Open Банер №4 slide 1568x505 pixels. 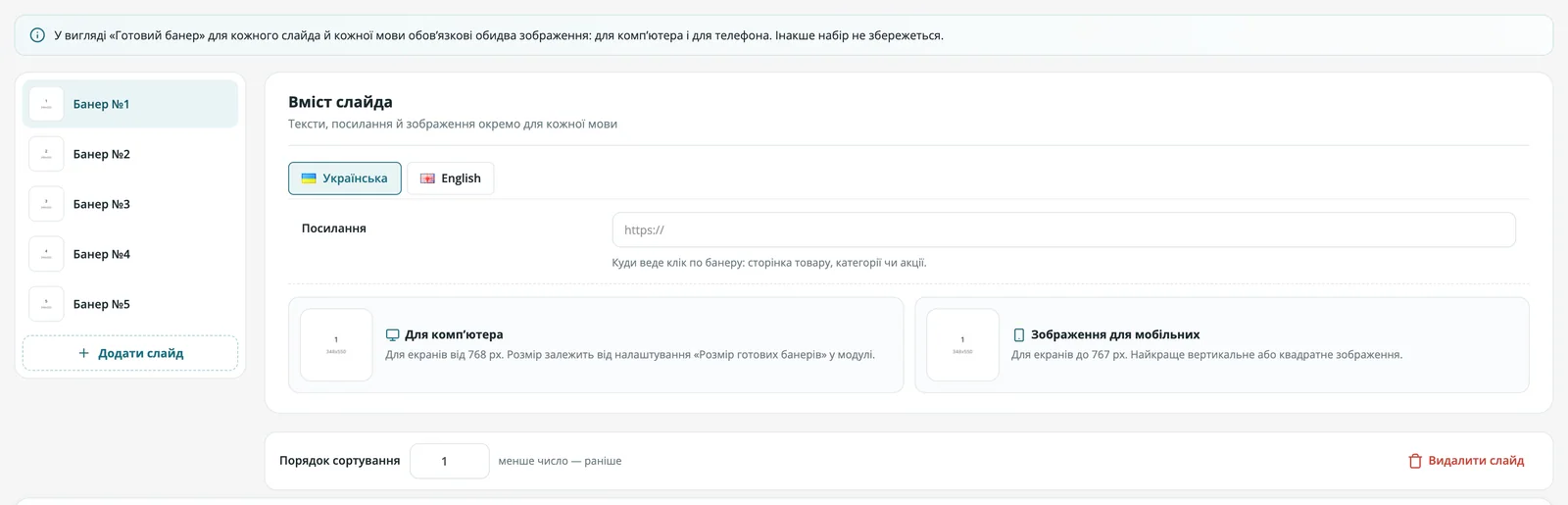coord(130,254)
